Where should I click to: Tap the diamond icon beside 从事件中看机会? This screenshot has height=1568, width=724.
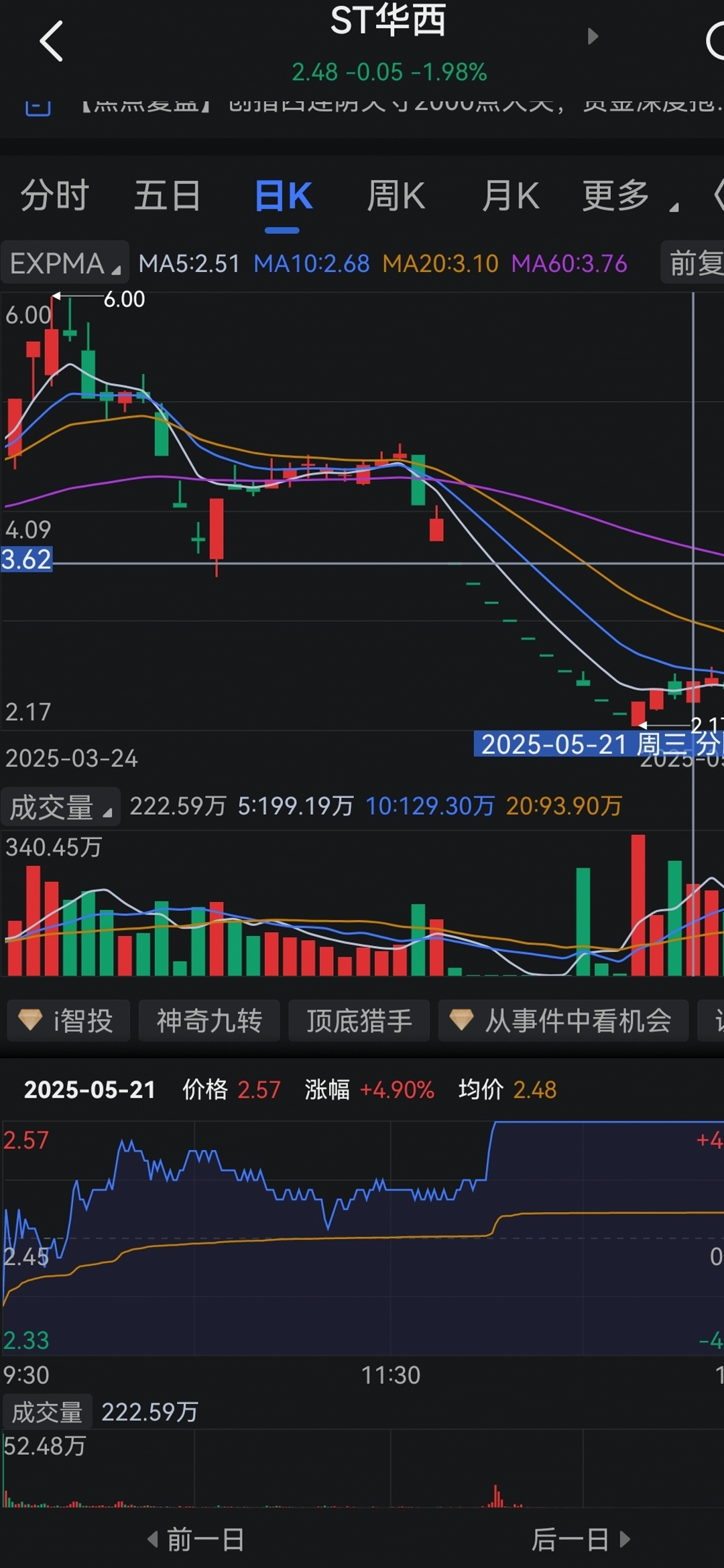pyautogui.click(x=461, y=1020)
